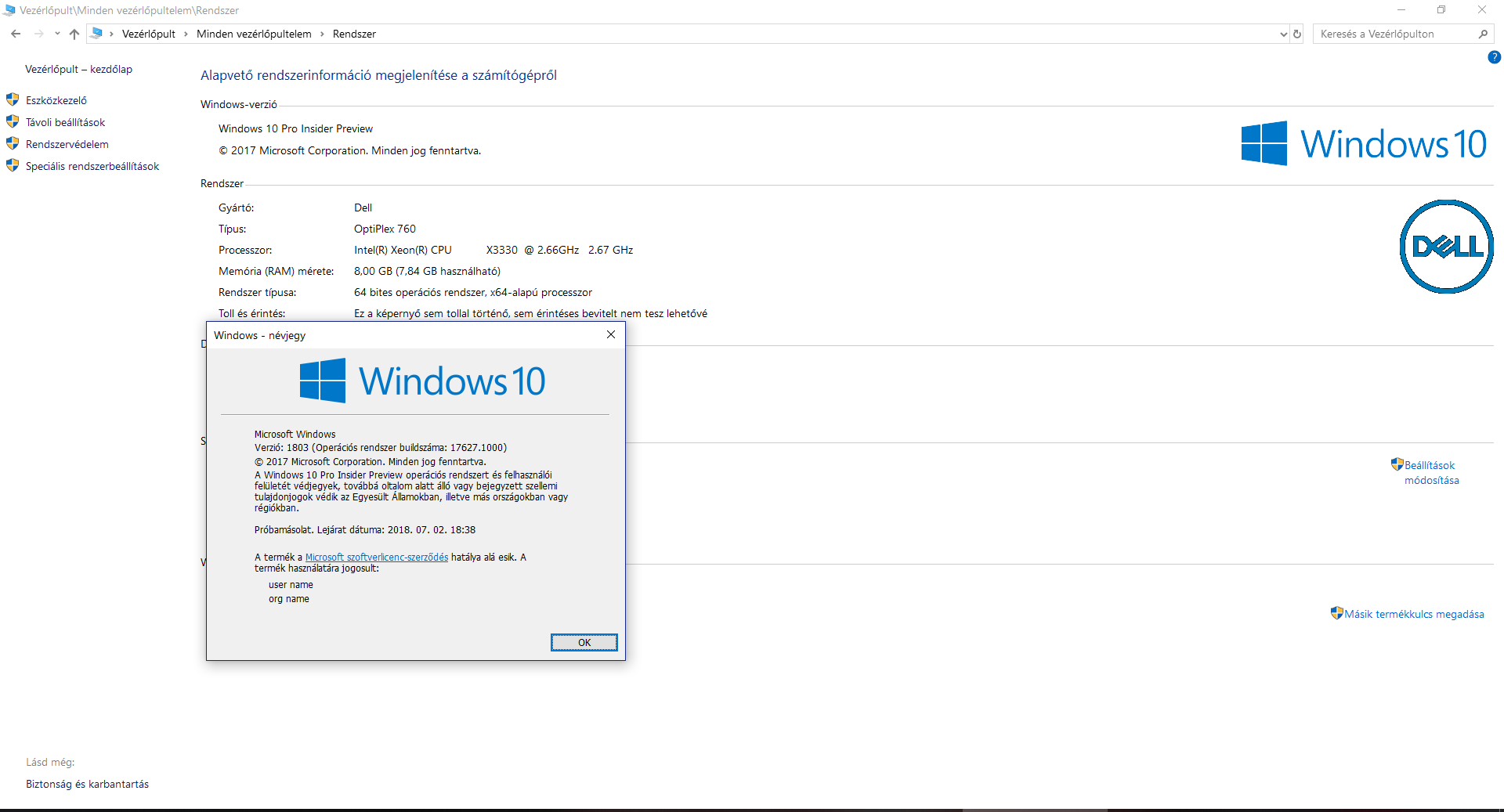
Task: Go back using the Back arrow
Action: 16,34
